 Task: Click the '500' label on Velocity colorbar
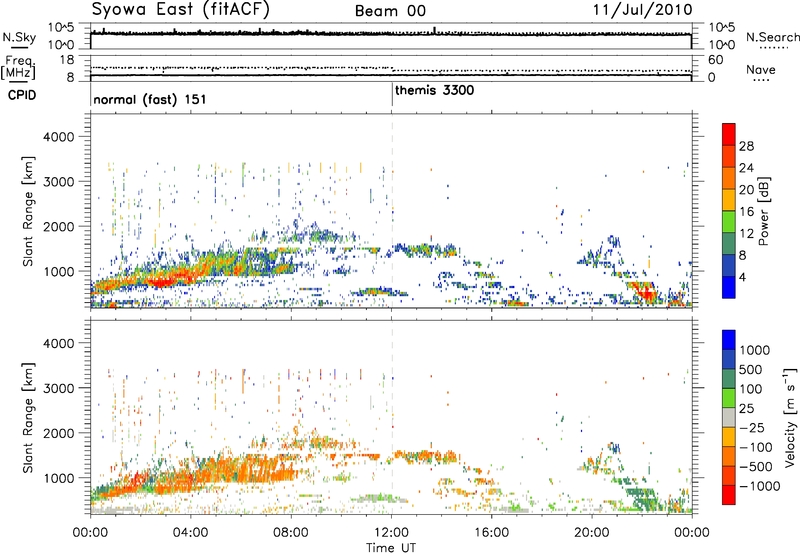753,370
